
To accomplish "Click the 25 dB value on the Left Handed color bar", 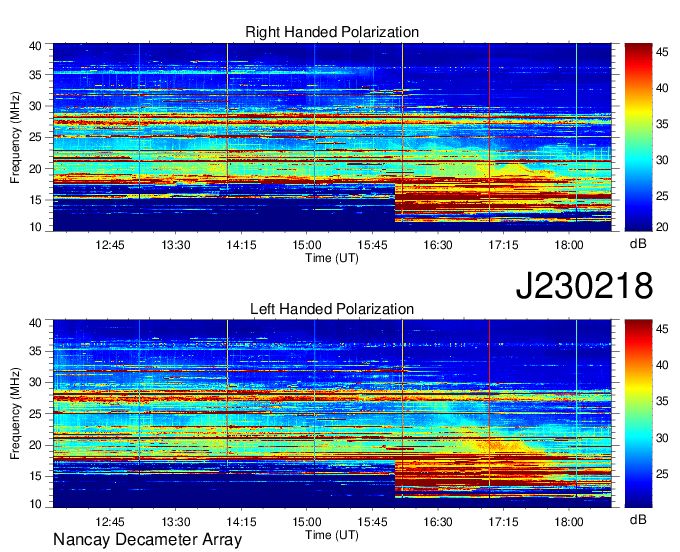I will [662, 474].
